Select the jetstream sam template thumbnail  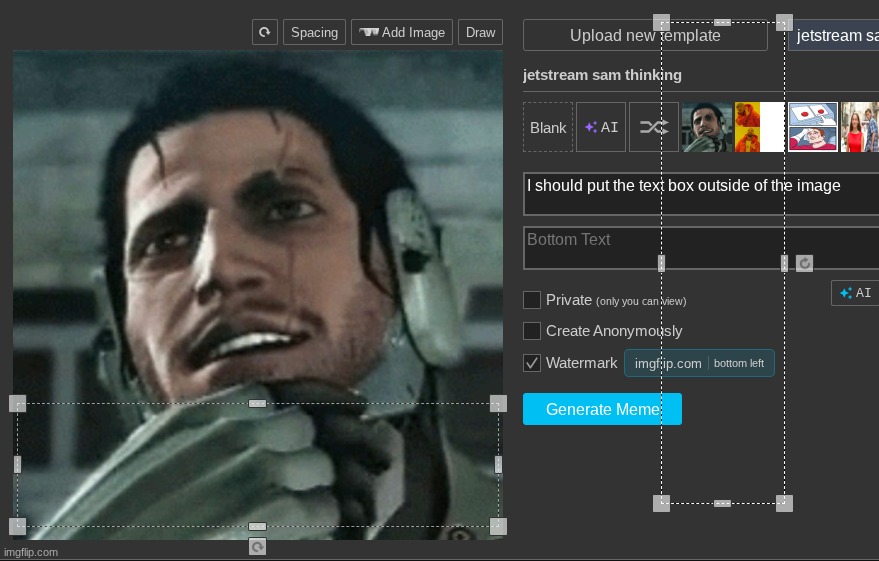click(x=707, y=127)
